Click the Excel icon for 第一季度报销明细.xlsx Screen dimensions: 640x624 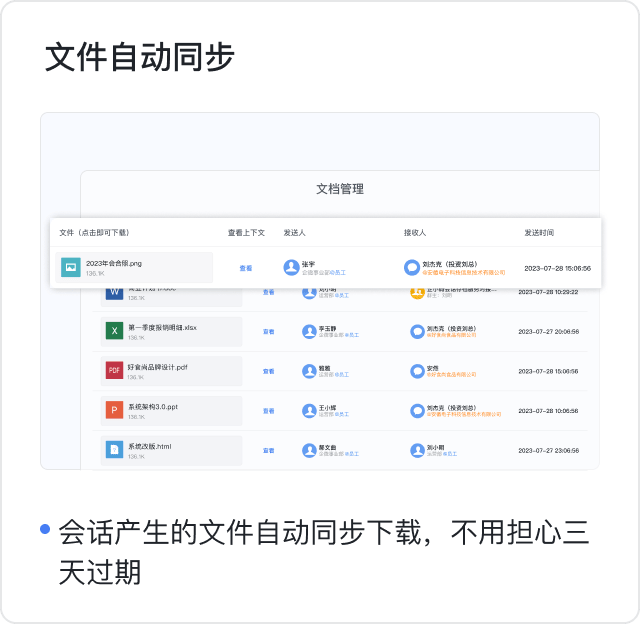point(114,331)
